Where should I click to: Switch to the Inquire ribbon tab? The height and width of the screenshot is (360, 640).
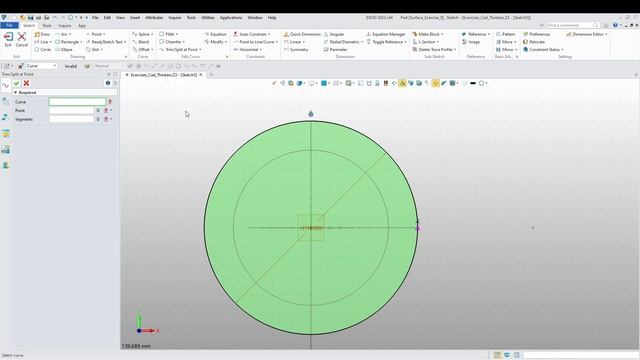pos(64,25)
